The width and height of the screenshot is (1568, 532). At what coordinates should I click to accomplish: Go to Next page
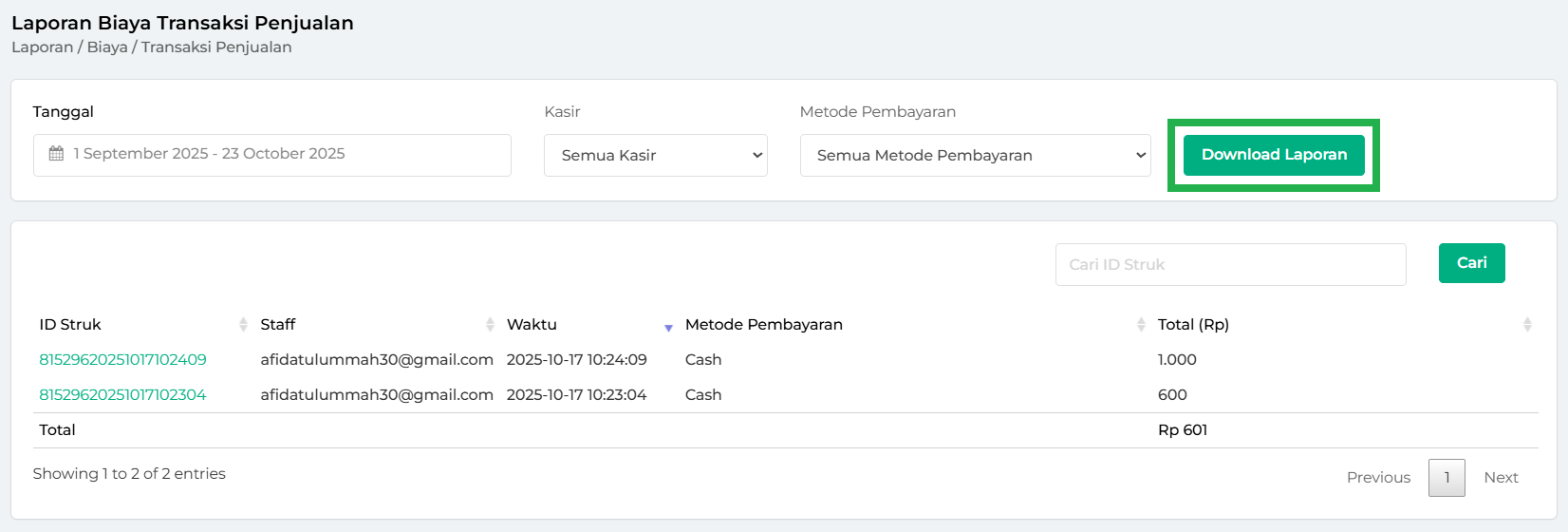1501,478
